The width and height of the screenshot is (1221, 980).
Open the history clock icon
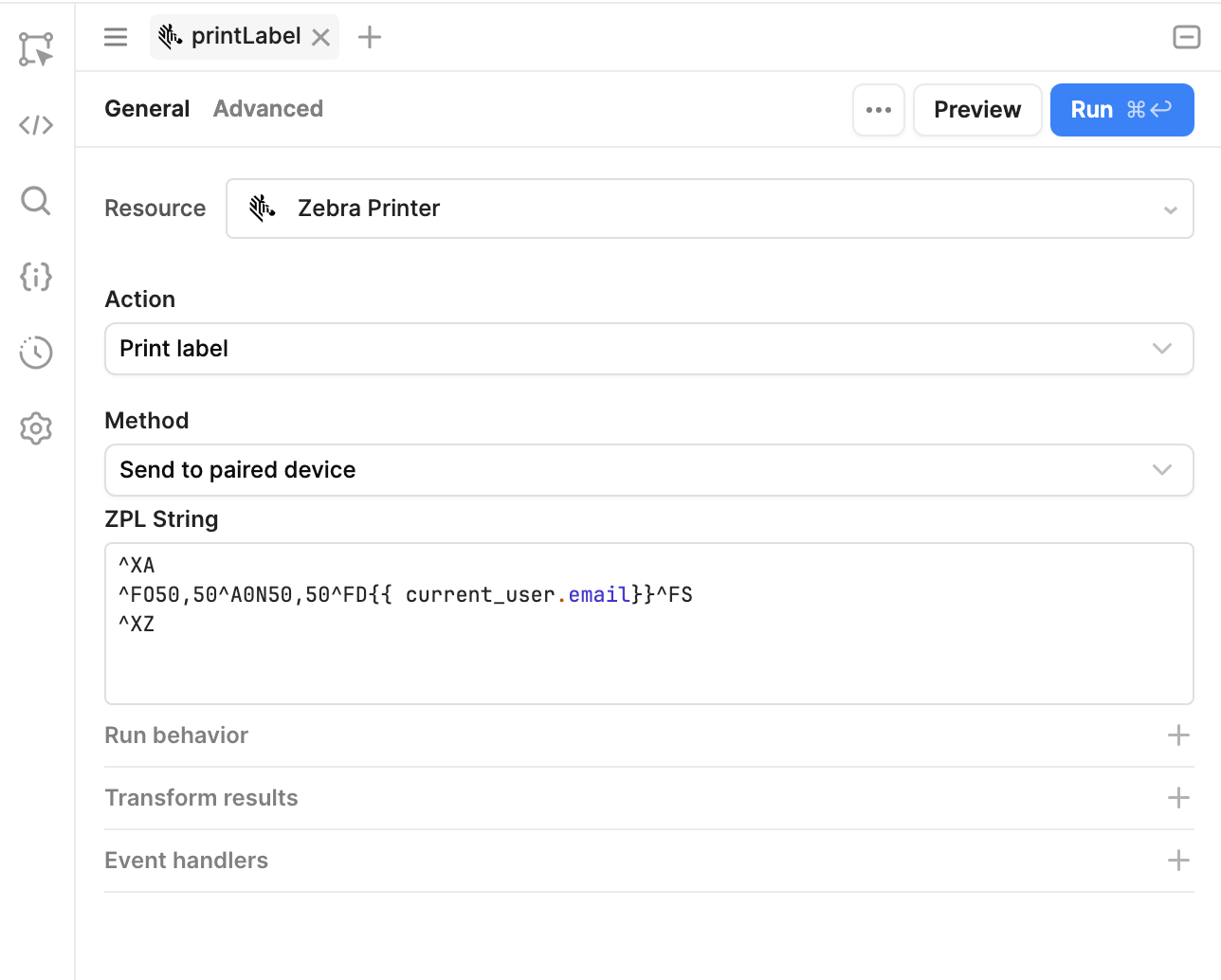36,353
